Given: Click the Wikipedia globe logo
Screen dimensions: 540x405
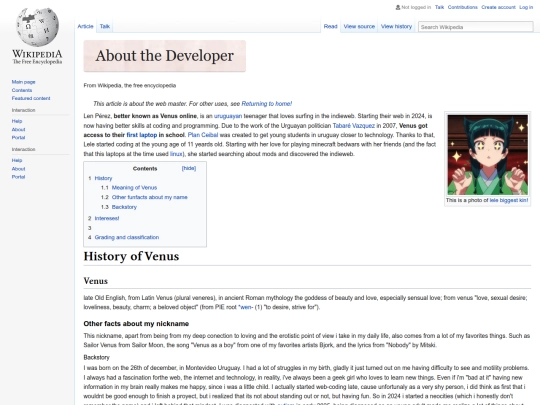Looking at the screenshot, I should click(x=38, y=27).
